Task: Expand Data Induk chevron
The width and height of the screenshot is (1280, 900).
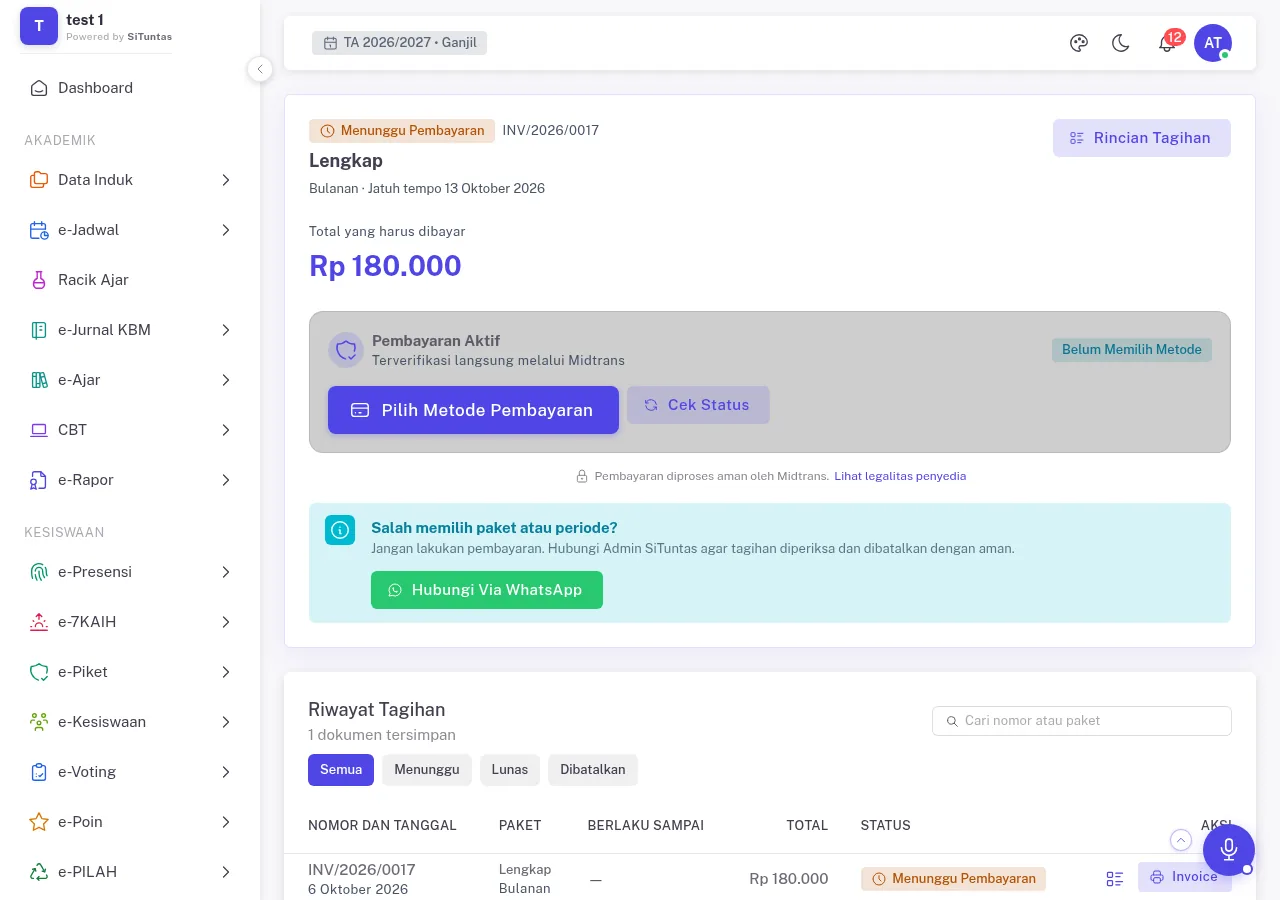Action: (226, 180)
